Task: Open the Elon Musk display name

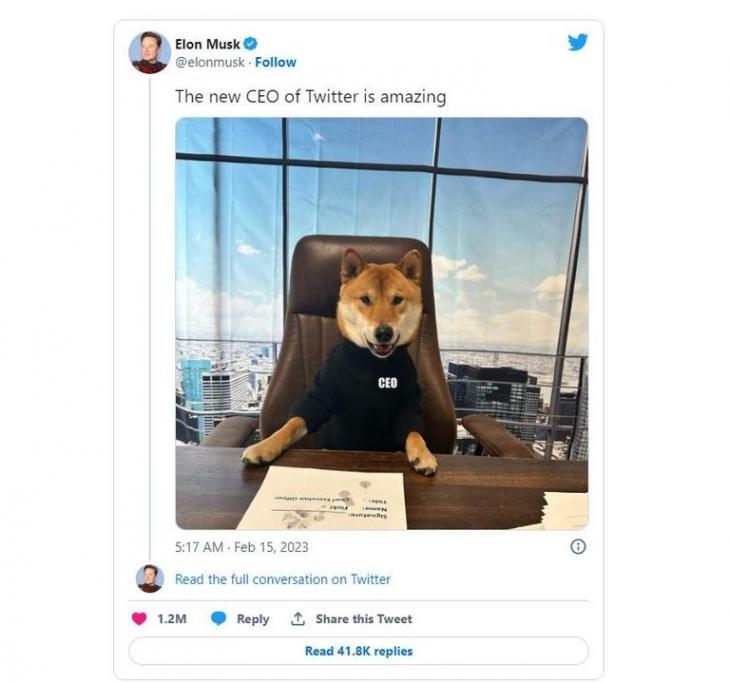Action: pos(208,44)
